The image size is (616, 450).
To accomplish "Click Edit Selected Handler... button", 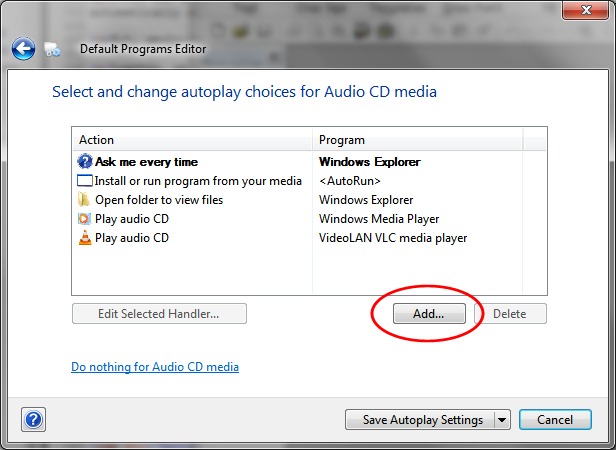I will point(159,314).
